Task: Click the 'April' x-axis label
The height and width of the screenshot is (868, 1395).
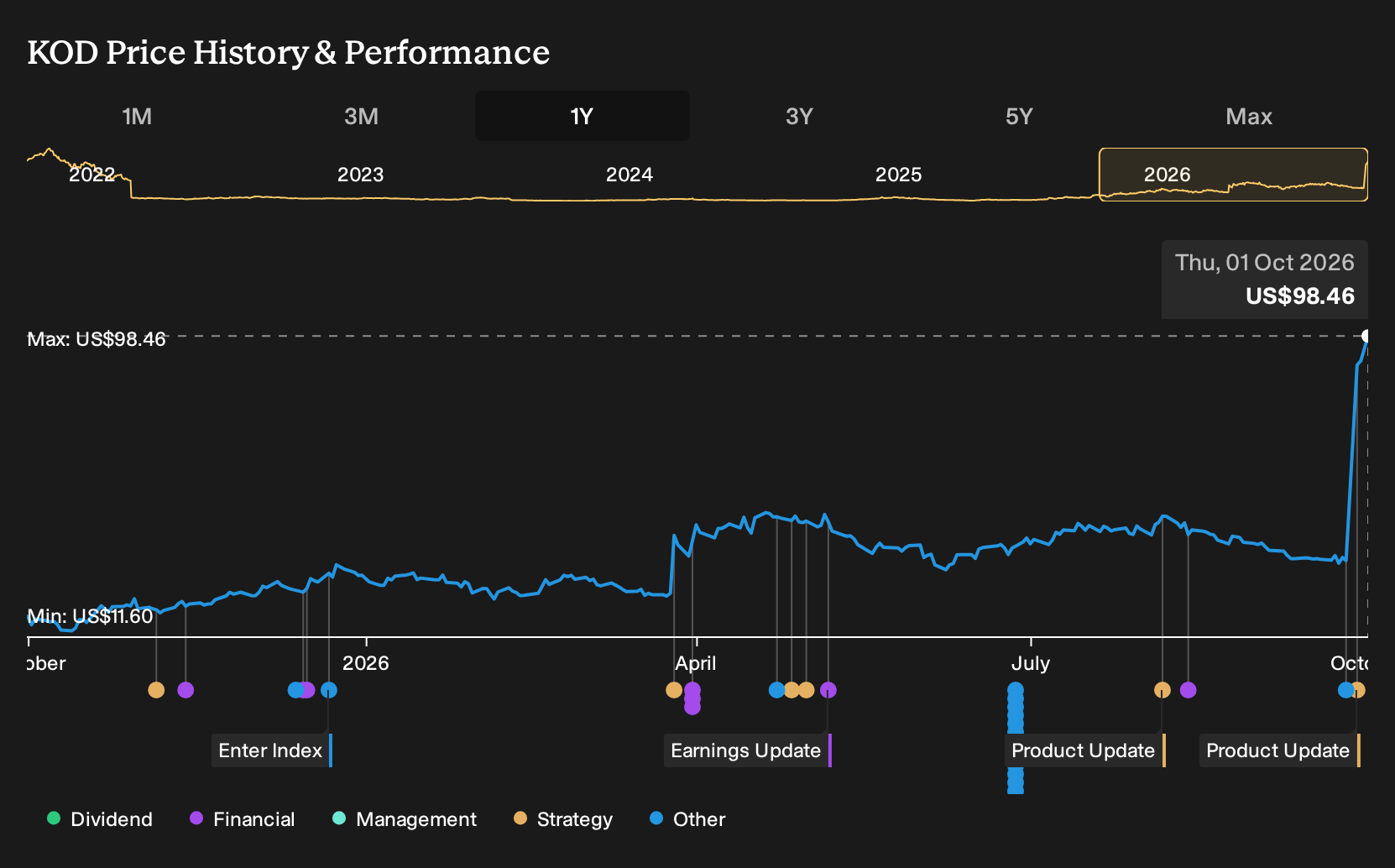Action: click(696, 663)
